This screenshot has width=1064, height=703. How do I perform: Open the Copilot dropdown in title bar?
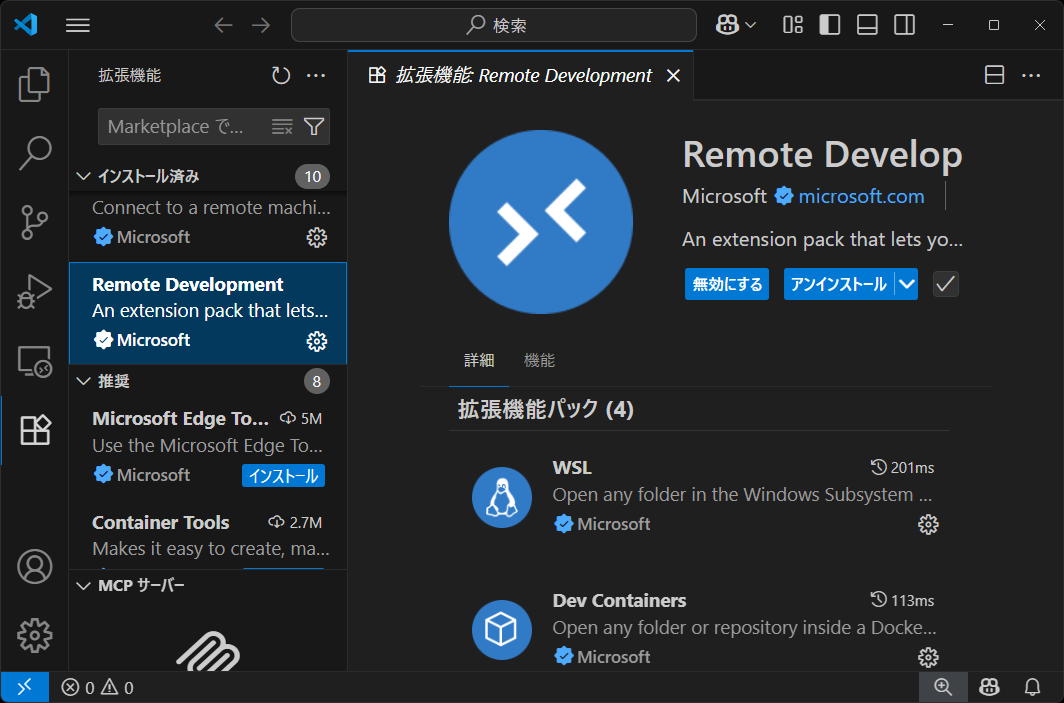(736, 25)
